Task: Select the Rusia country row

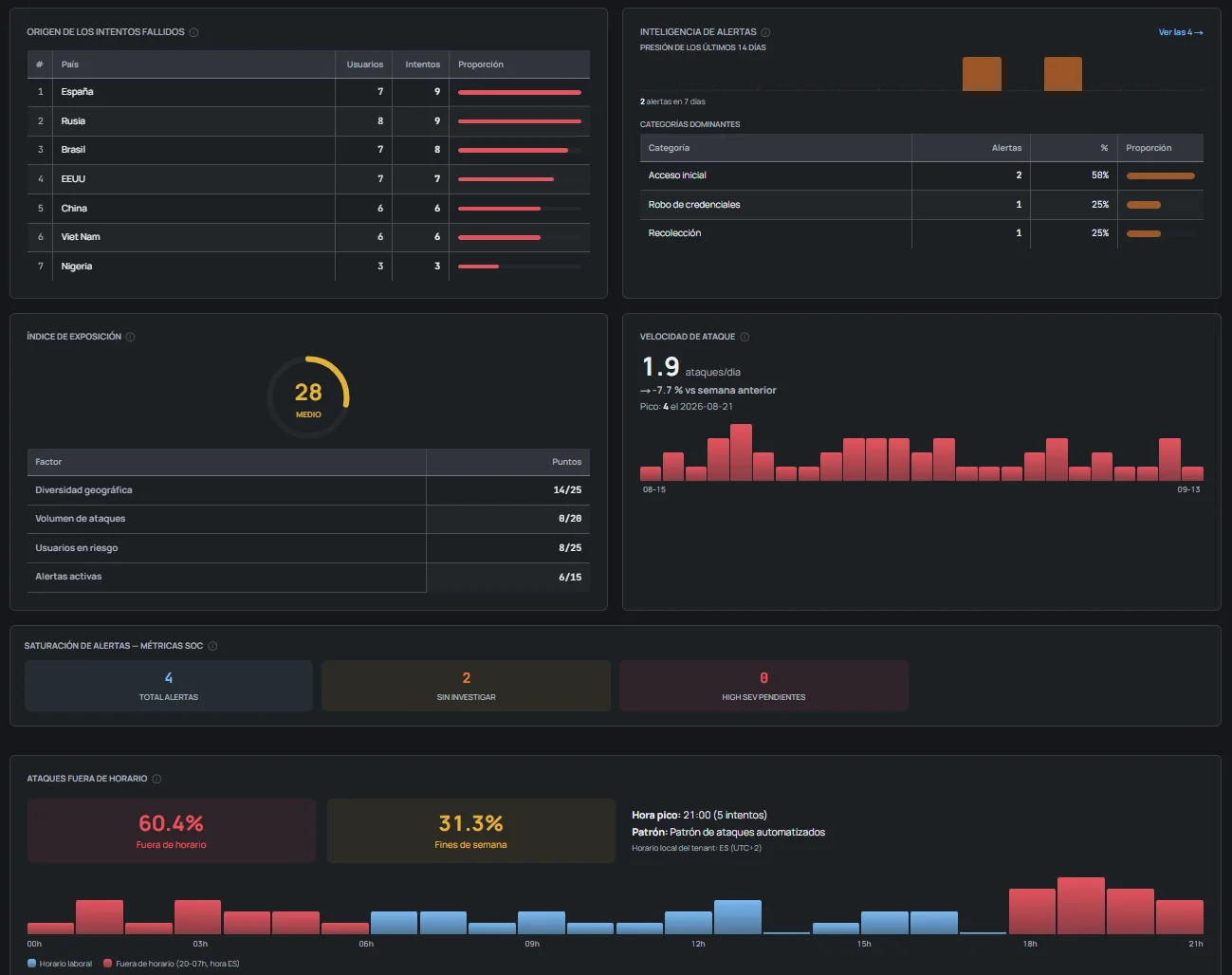Action: click(x=308, y=121)
